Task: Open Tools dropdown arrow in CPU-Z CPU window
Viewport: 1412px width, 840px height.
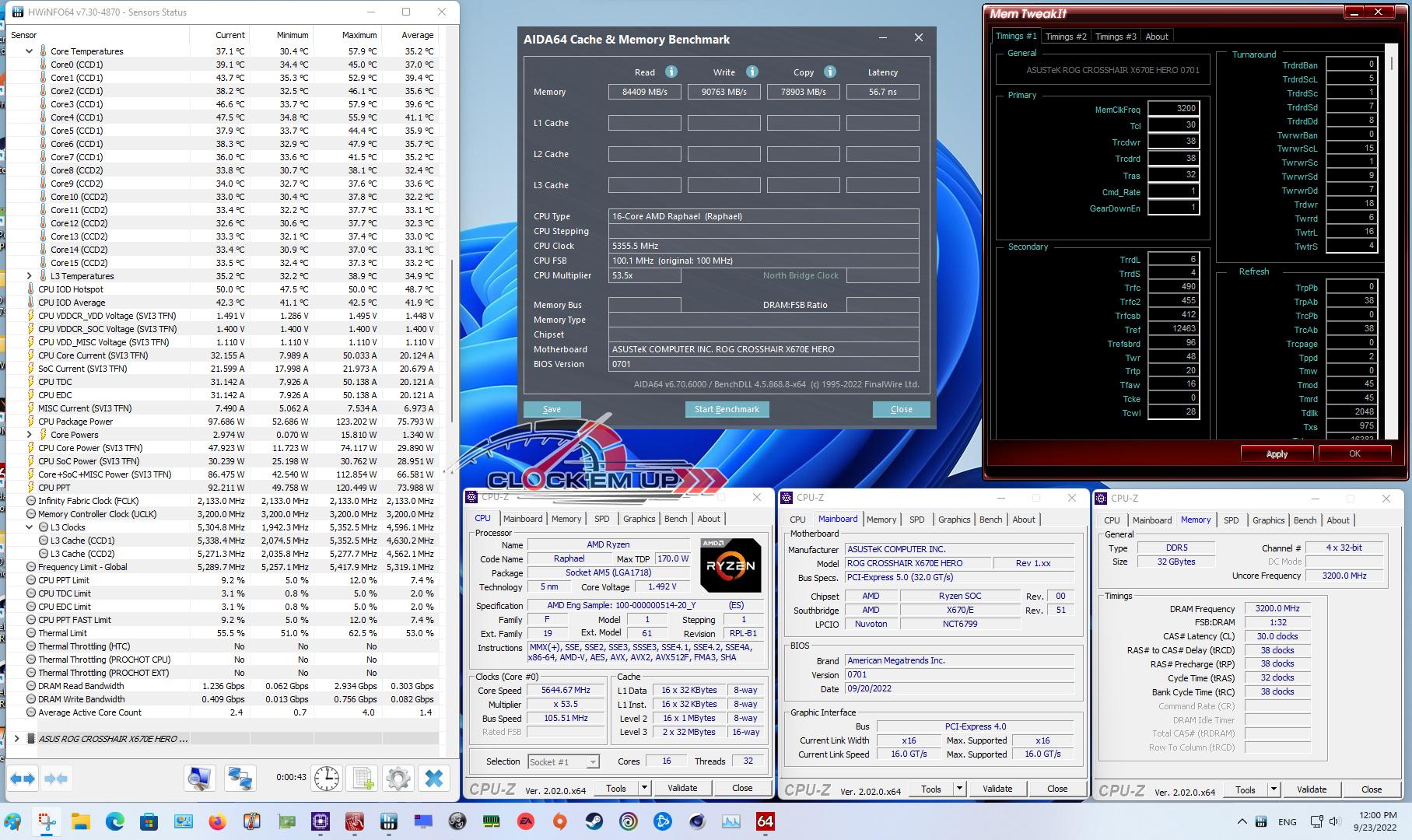Action: [x=644, y=788]
